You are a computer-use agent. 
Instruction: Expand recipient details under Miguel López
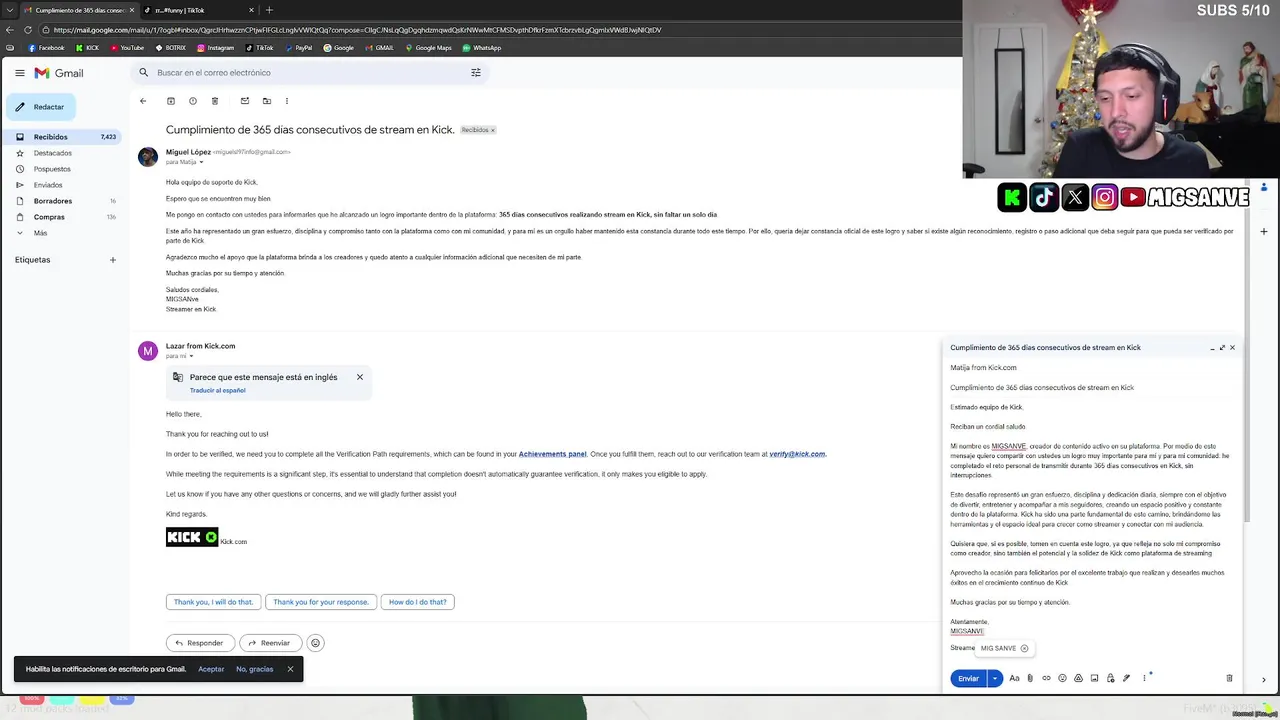[201, 162]
